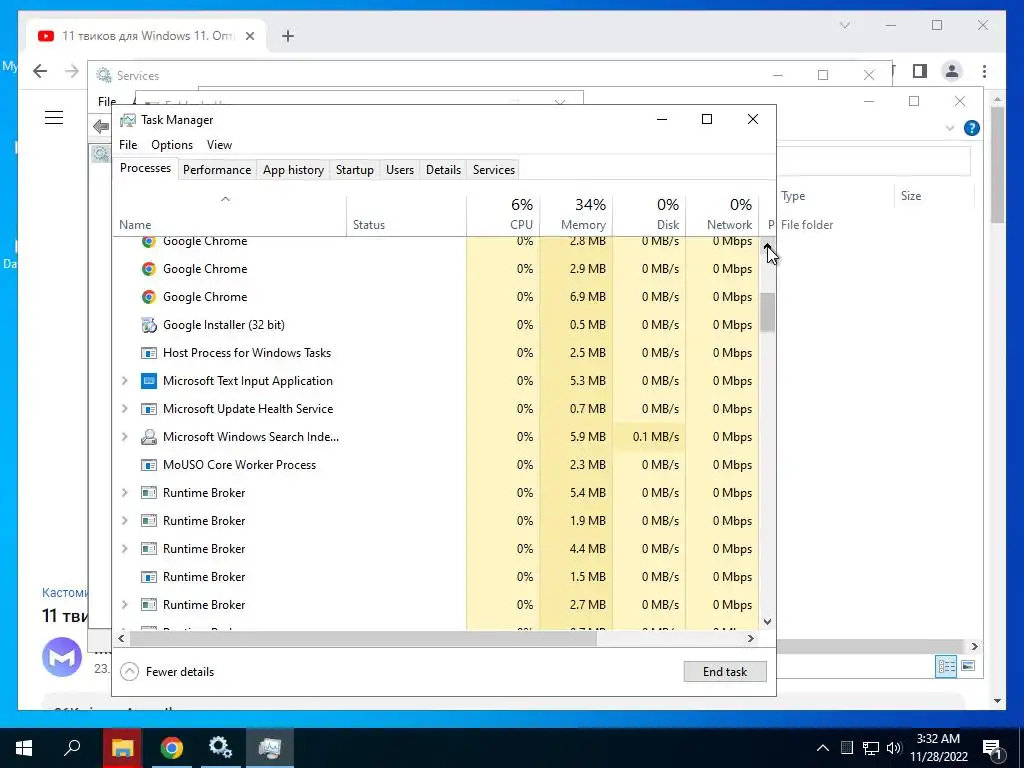1024x768 pixels.
Task: Expand the Runtime Broker row using 4.4 MB
Action: 125,549
